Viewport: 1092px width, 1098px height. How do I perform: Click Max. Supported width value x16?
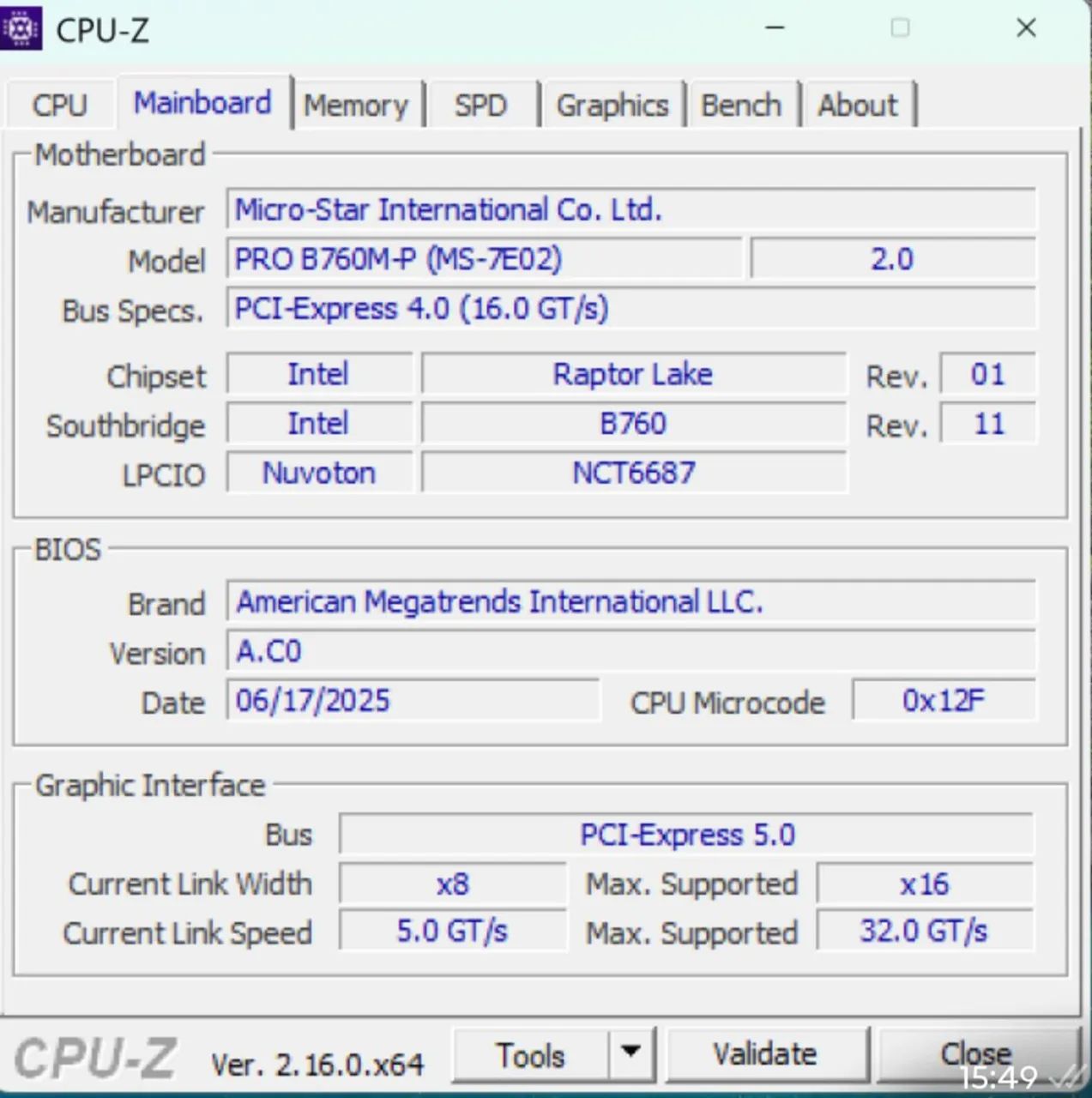[x=926, y=884]
